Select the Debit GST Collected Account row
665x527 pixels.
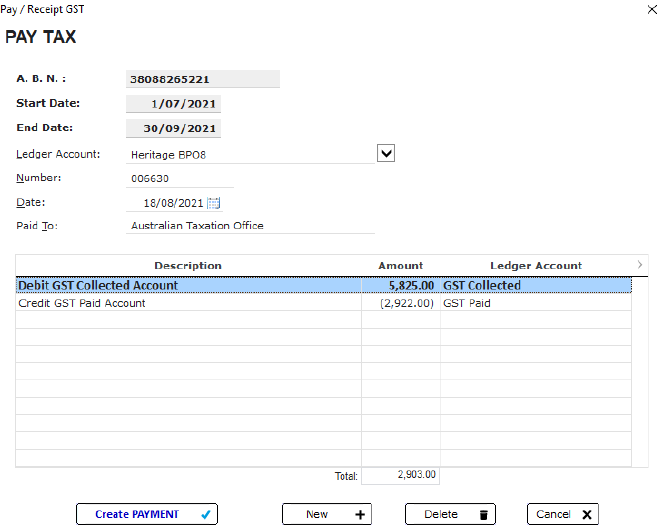click(324, 285)
